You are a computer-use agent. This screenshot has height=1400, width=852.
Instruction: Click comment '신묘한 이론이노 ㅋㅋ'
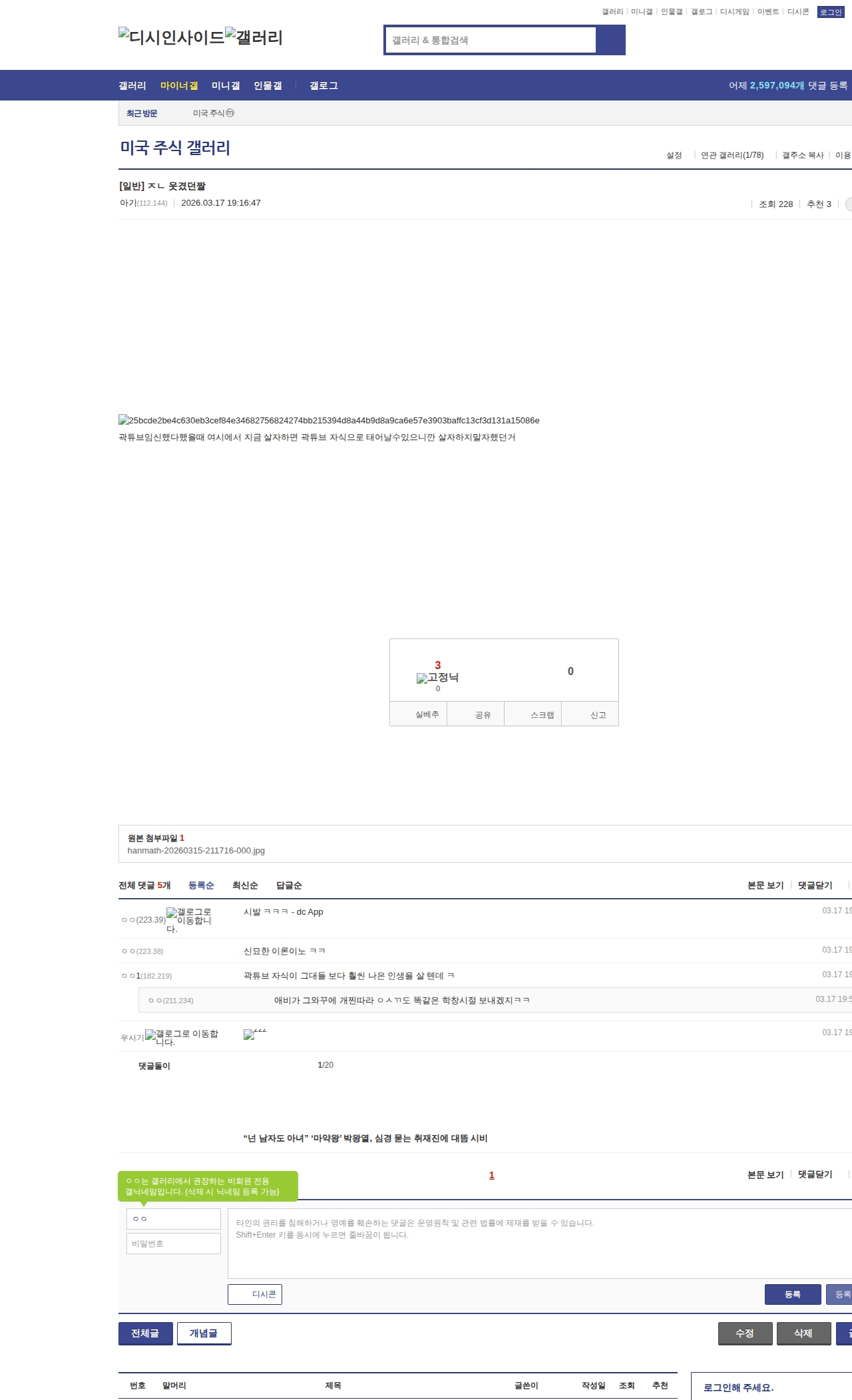284,951
